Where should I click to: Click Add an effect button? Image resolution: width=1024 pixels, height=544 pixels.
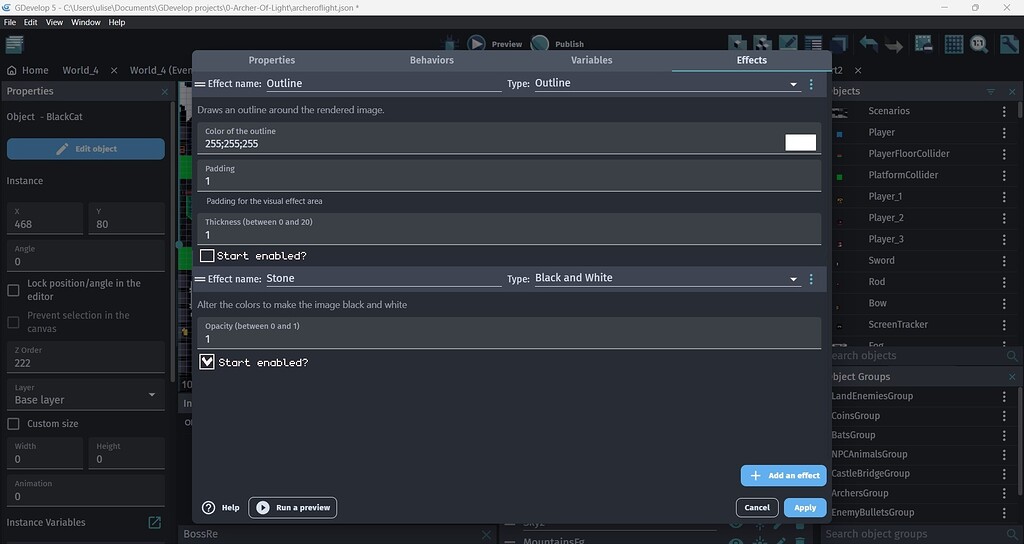[784, 475]
